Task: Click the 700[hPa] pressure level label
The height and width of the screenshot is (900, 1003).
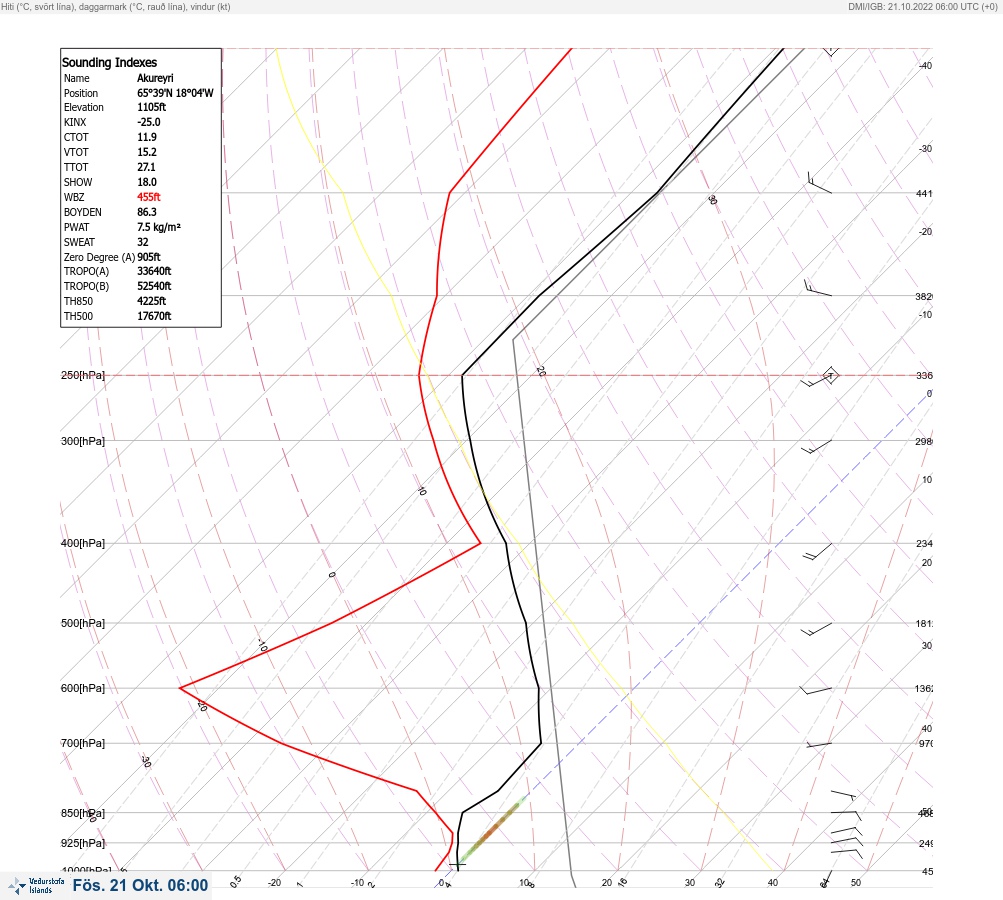Action: (x=83, y=743)
